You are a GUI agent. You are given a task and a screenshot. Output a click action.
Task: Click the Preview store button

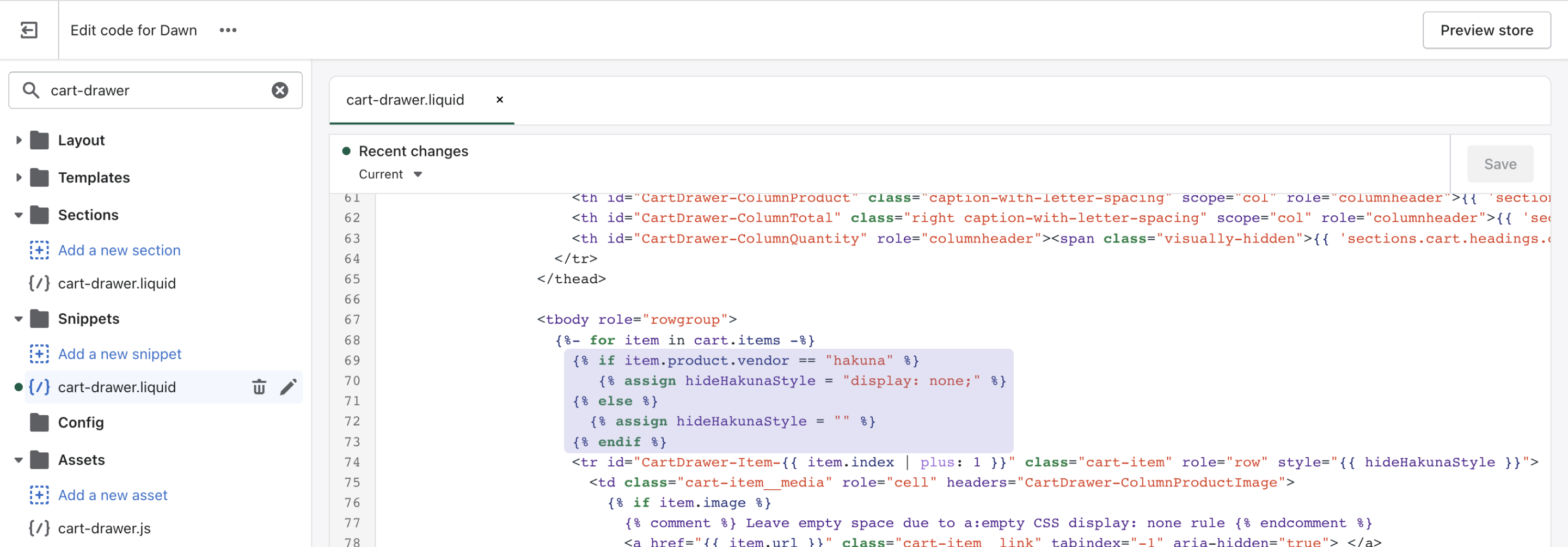click(x=1486, y=30)
